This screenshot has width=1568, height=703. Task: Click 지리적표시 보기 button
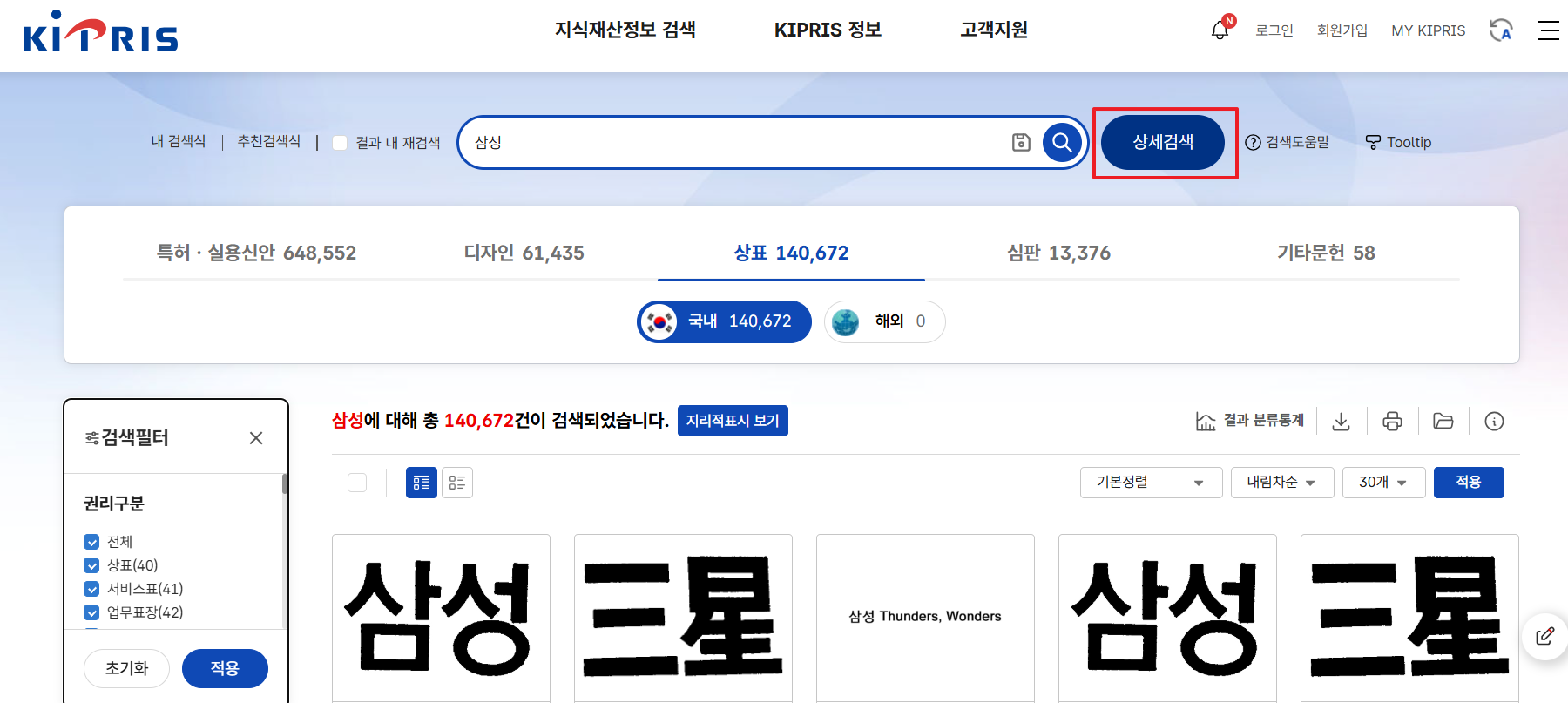pos(733,421)
